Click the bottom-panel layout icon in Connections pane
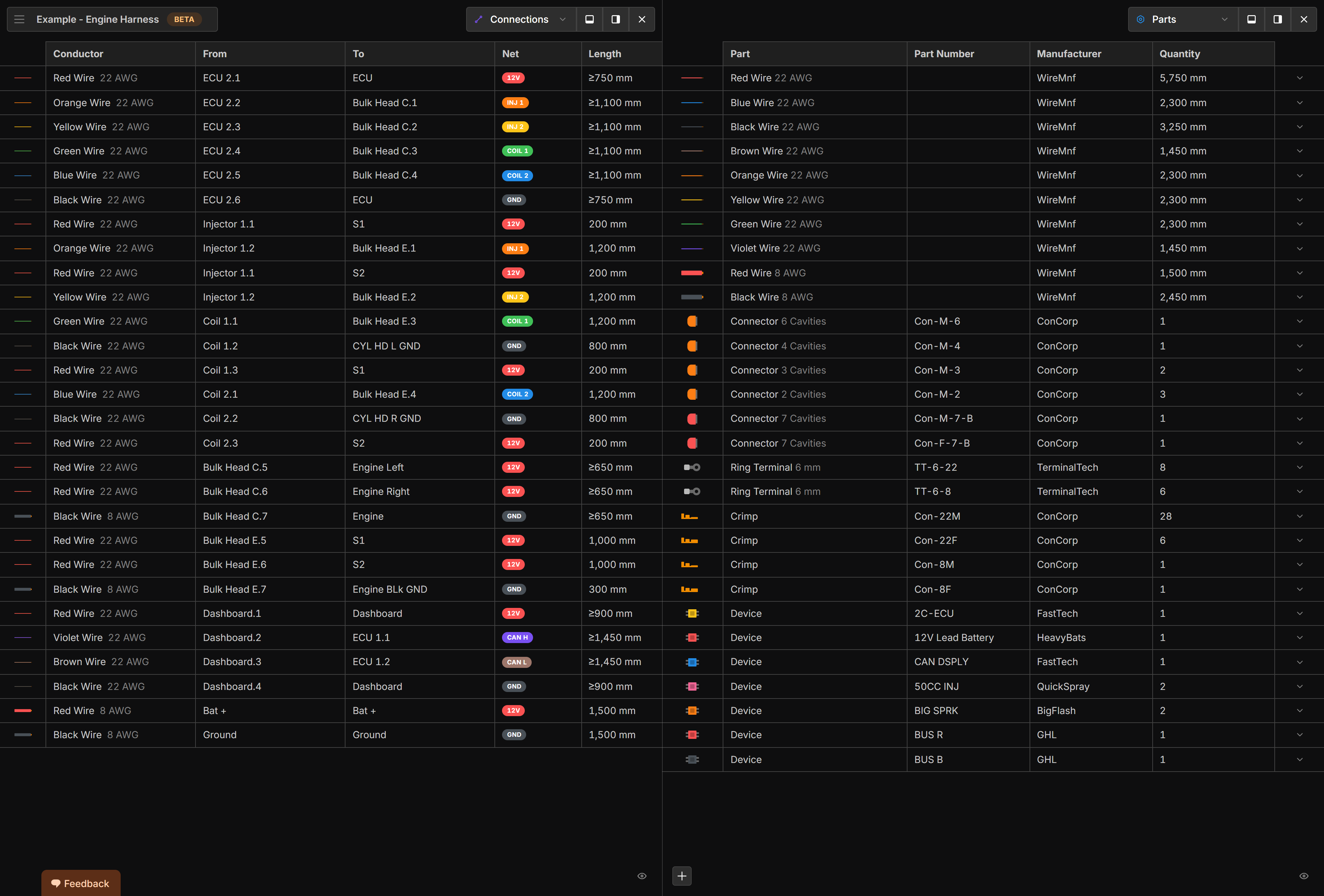Image resolution: width=1324 pixels, height=896 pixels. (590, 19)
